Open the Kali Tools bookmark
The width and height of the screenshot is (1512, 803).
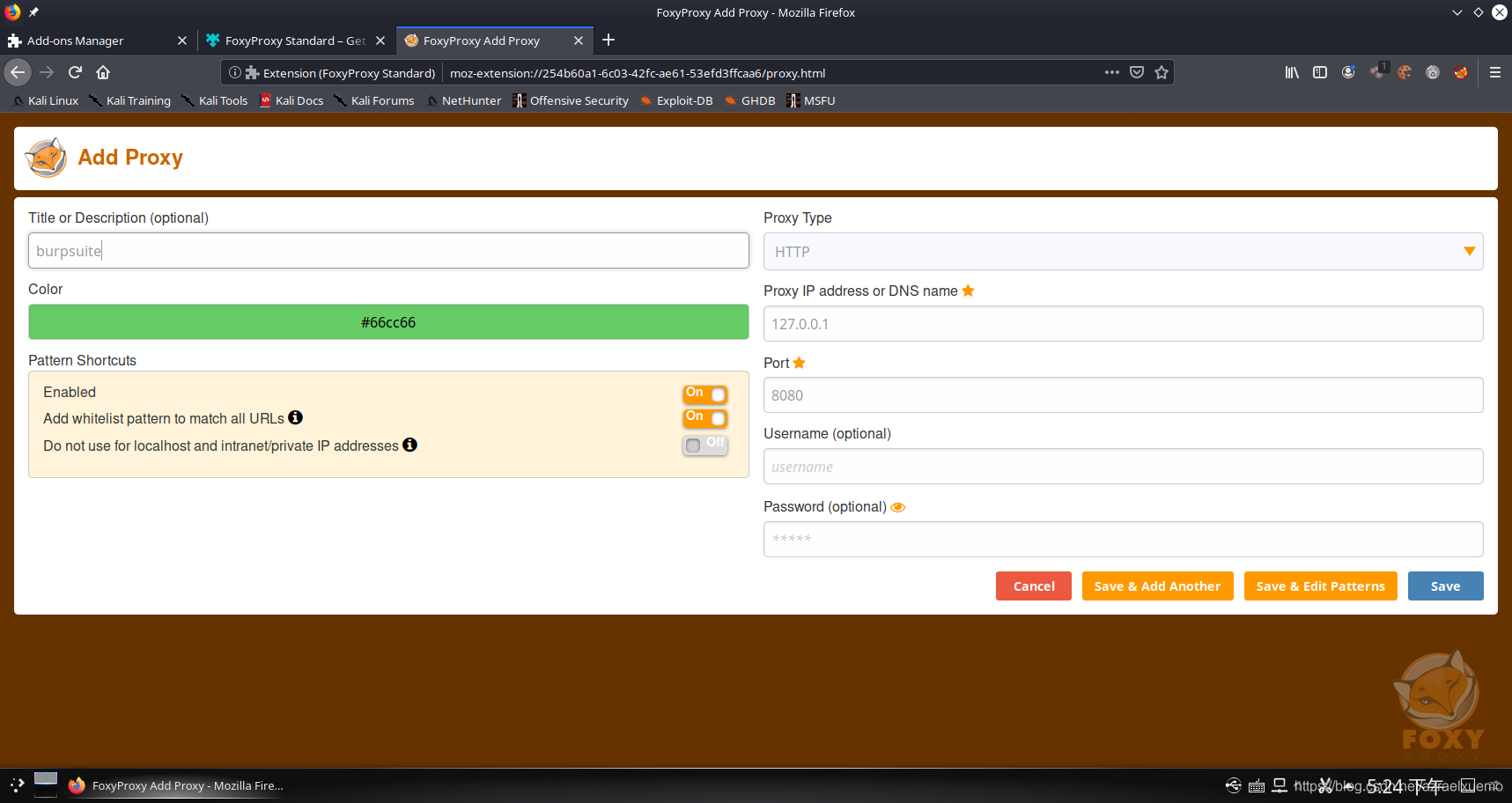click(215, 100)
